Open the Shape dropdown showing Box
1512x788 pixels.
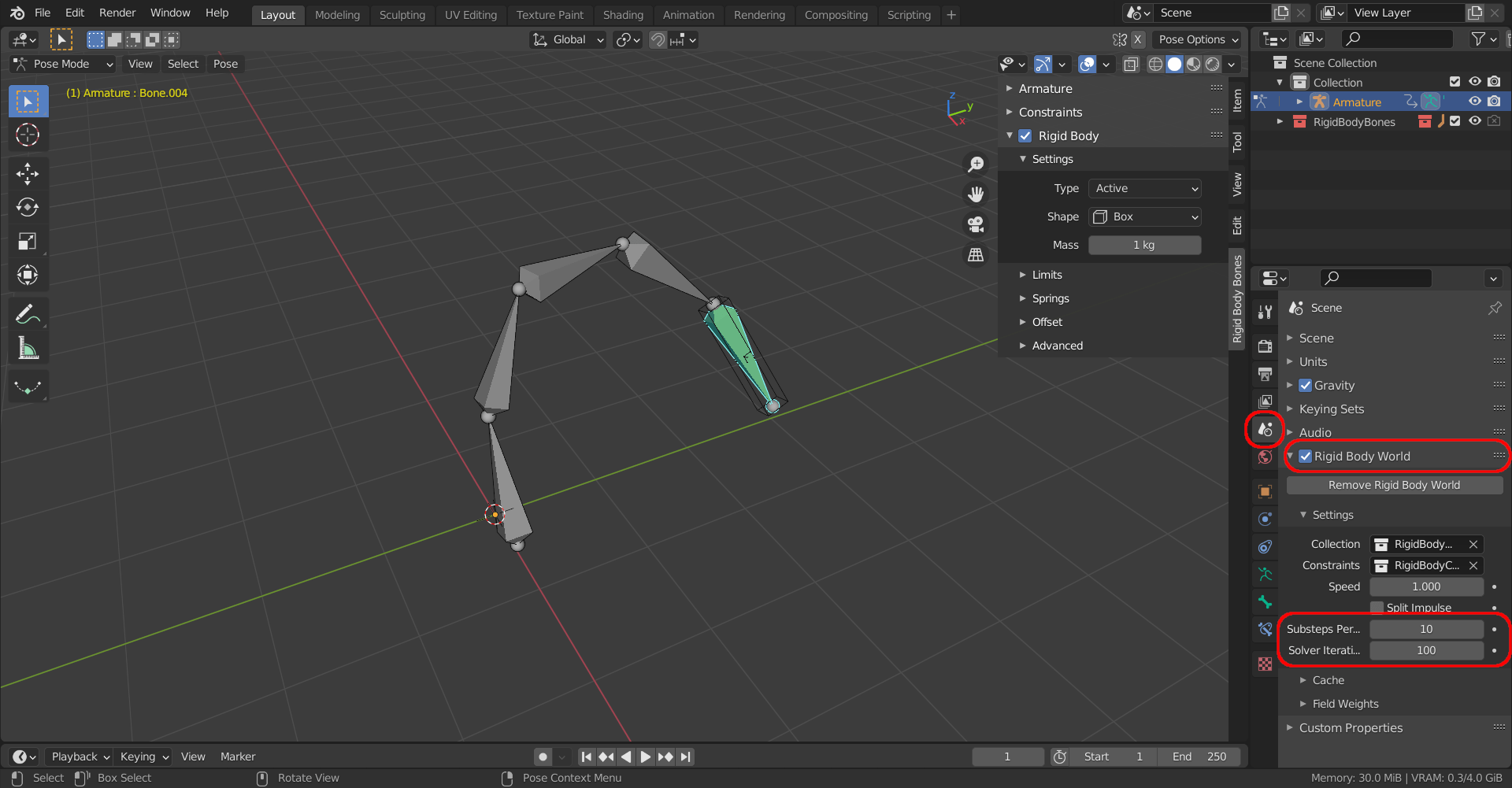[x=1144, y=216]
